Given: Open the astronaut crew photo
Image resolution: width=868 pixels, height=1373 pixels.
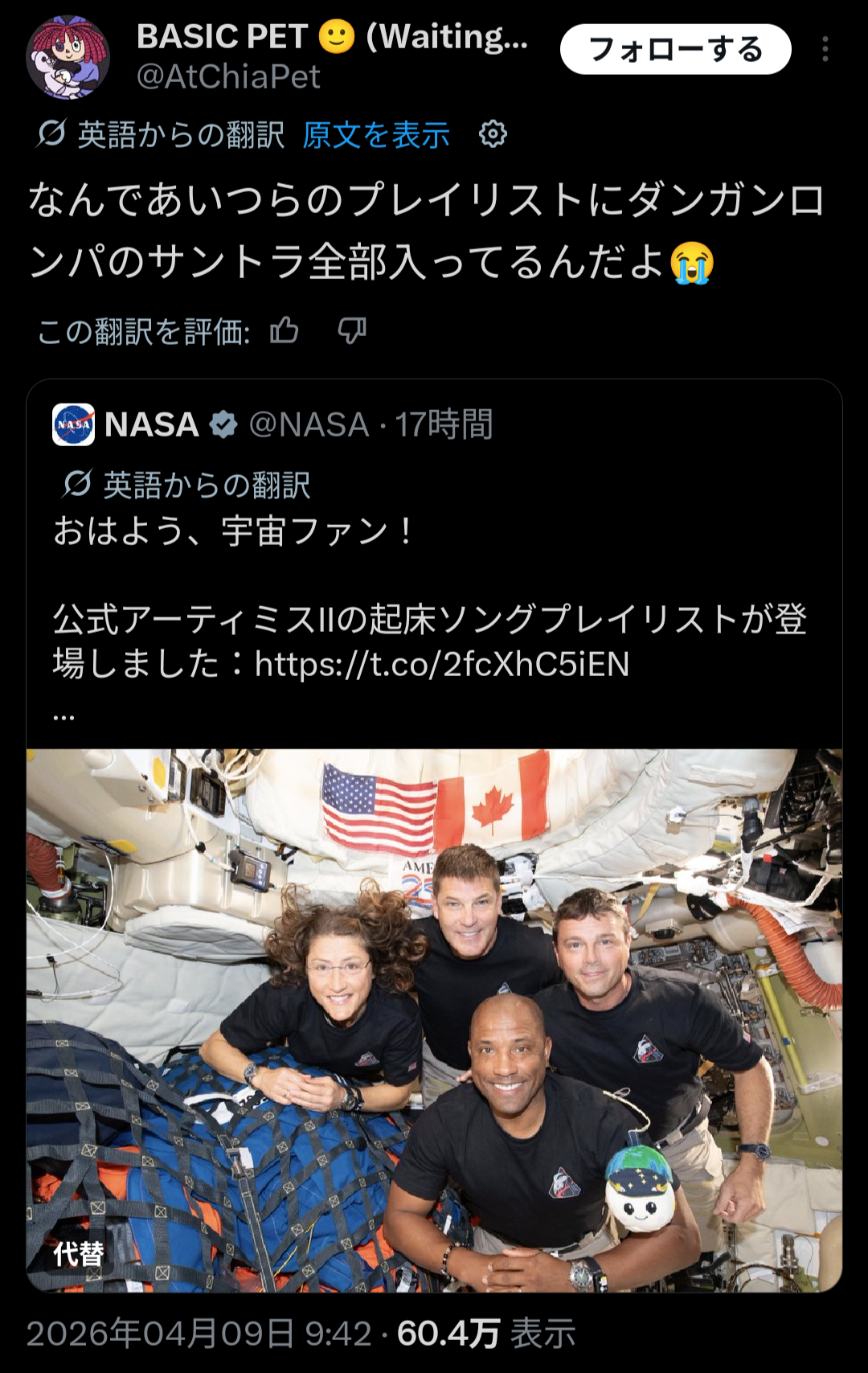Looking at the screenshot, I should point(434,1020).
